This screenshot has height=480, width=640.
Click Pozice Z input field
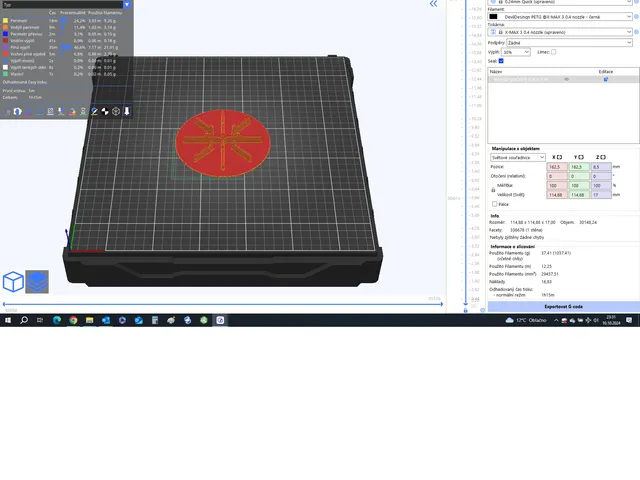click(601, 167)
